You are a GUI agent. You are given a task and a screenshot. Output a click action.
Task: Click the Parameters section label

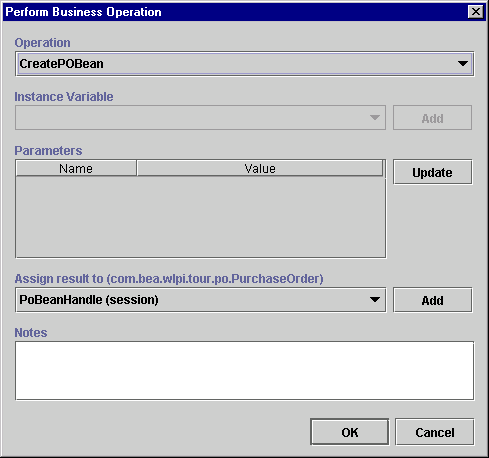48,150
